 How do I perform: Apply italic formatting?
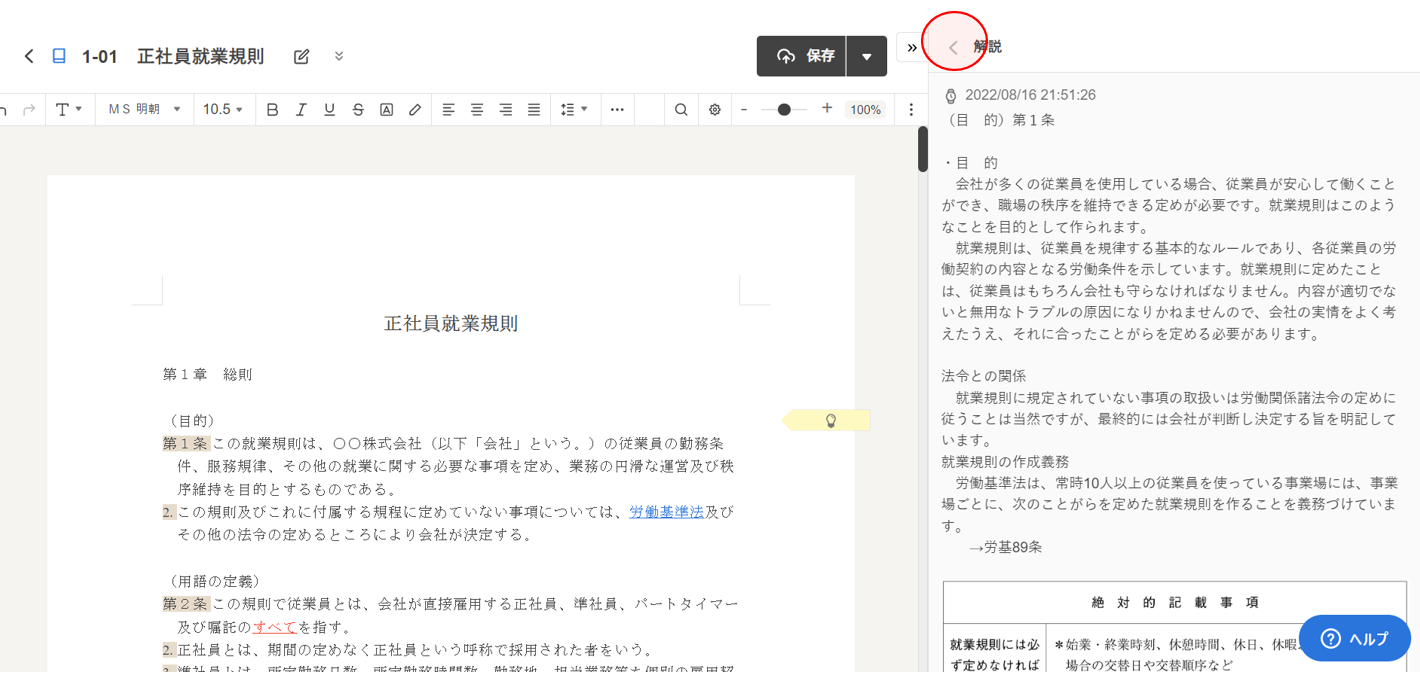[301, 110]
